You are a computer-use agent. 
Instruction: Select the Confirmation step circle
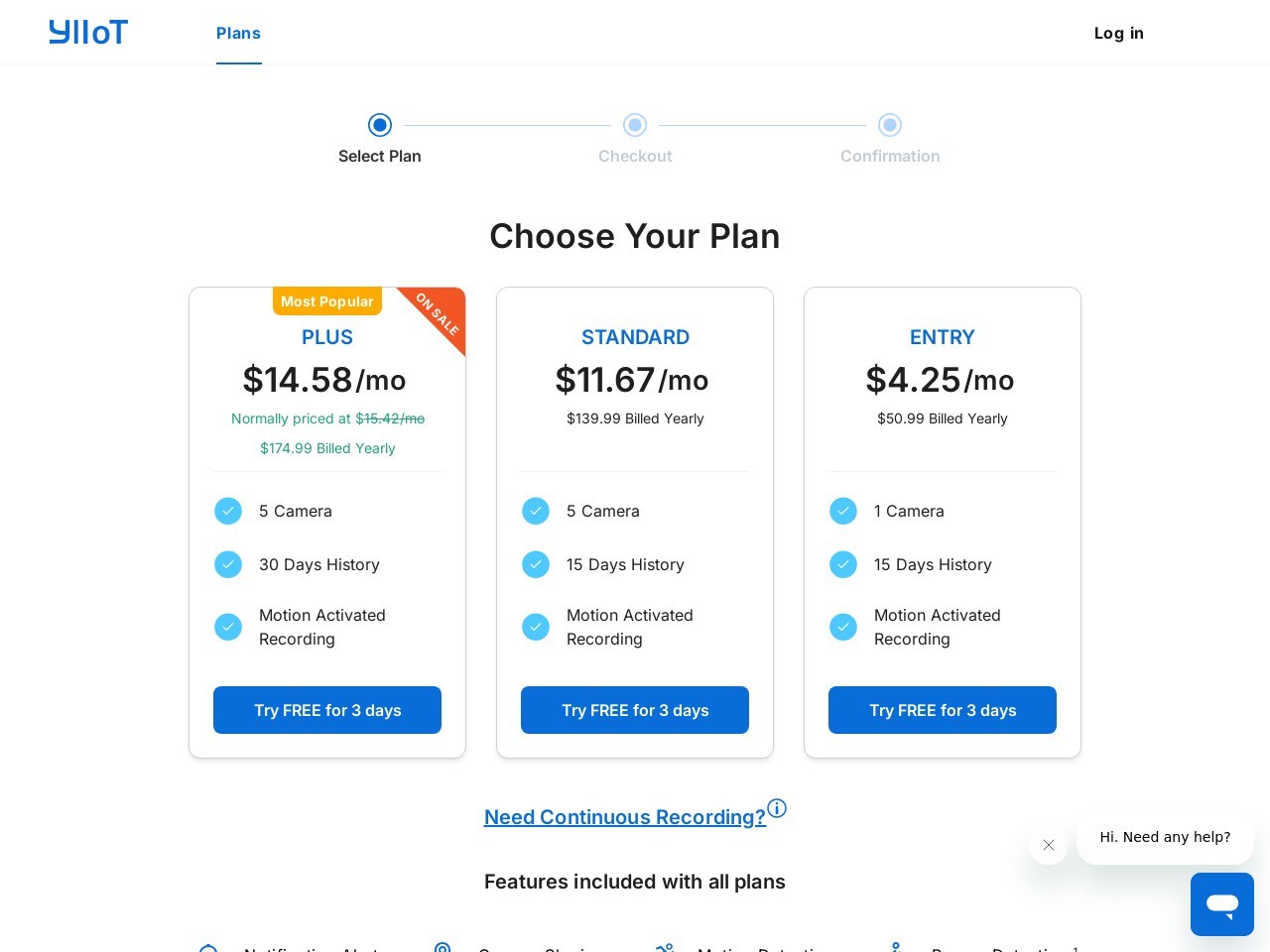click(x=890, y=125)
